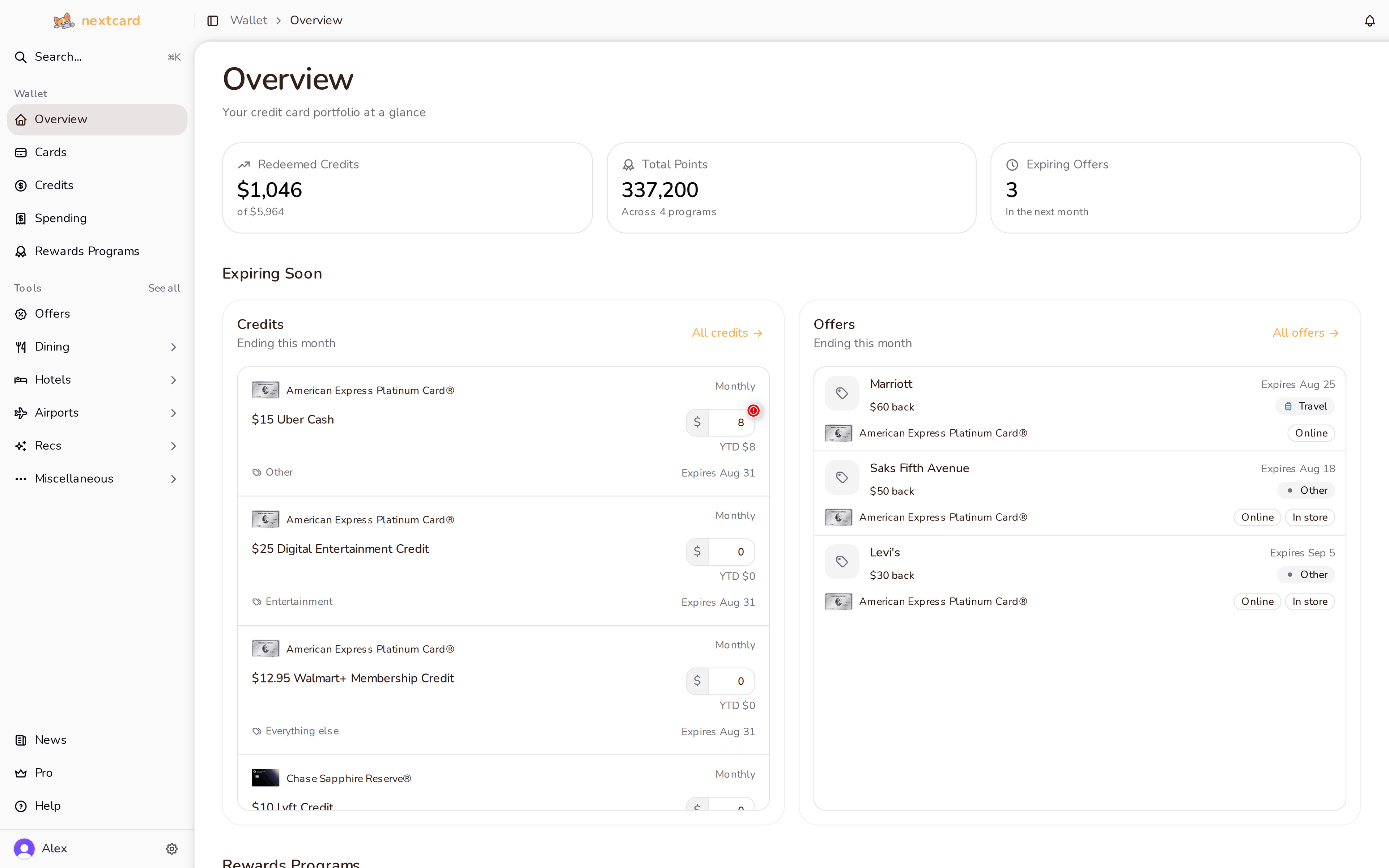1389x868 pixels.
Task: Open Help
Action: click(97, 806)
